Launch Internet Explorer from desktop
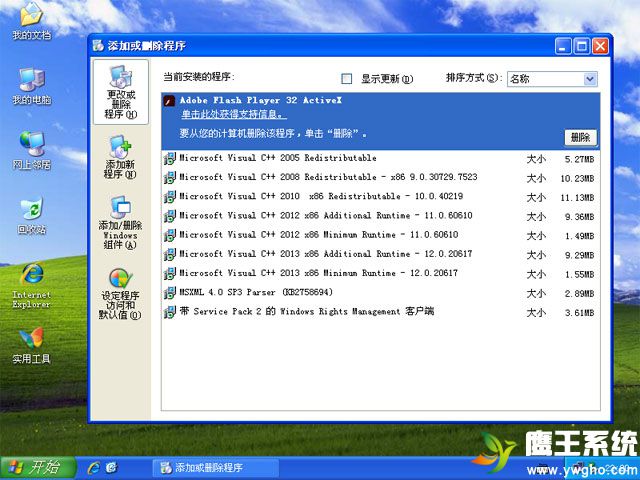The width and height of the screenshot is (640, 480). 31,285
